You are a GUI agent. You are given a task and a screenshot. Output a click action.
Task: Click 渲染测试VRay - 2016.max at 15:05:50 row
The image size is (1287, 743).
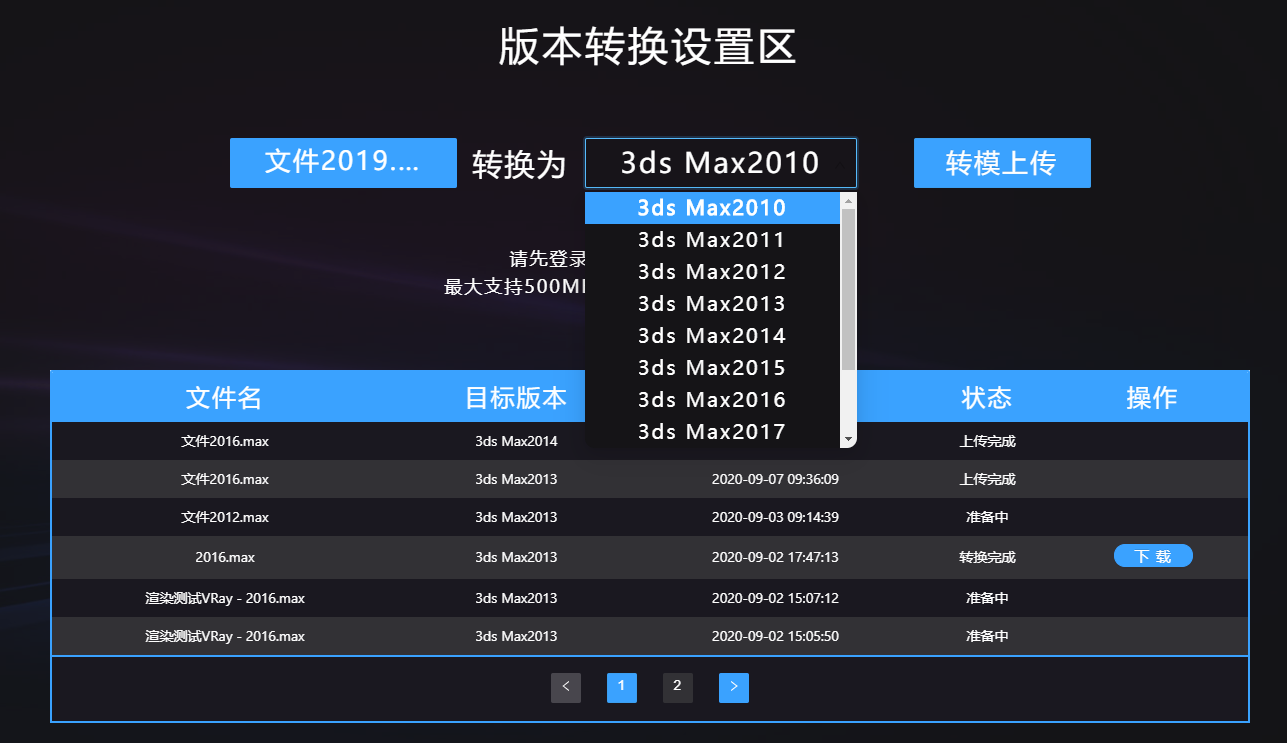click(225, 636)
